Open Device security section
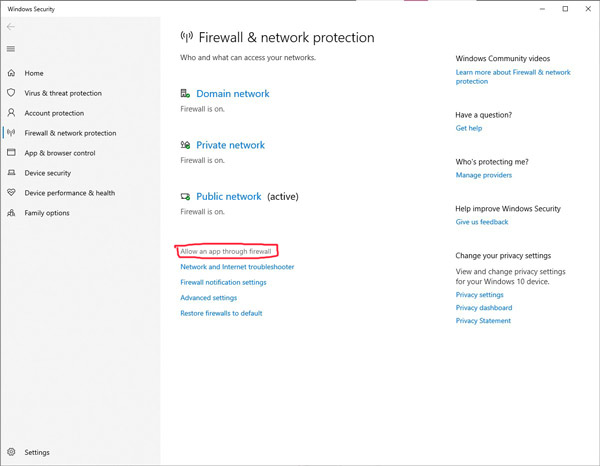The width and height of the screenshot is (600, 466). point(48,173)
